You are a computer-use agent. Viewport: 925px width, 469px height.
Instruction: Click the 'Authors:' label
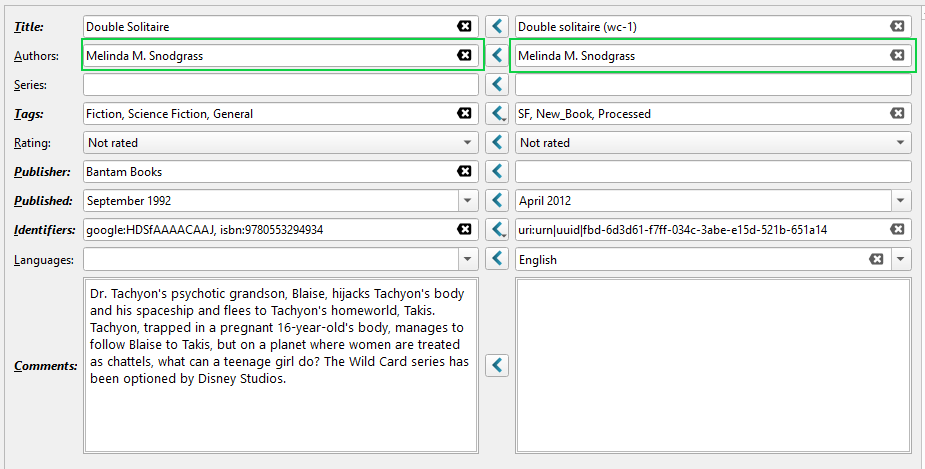click(37, 55)
